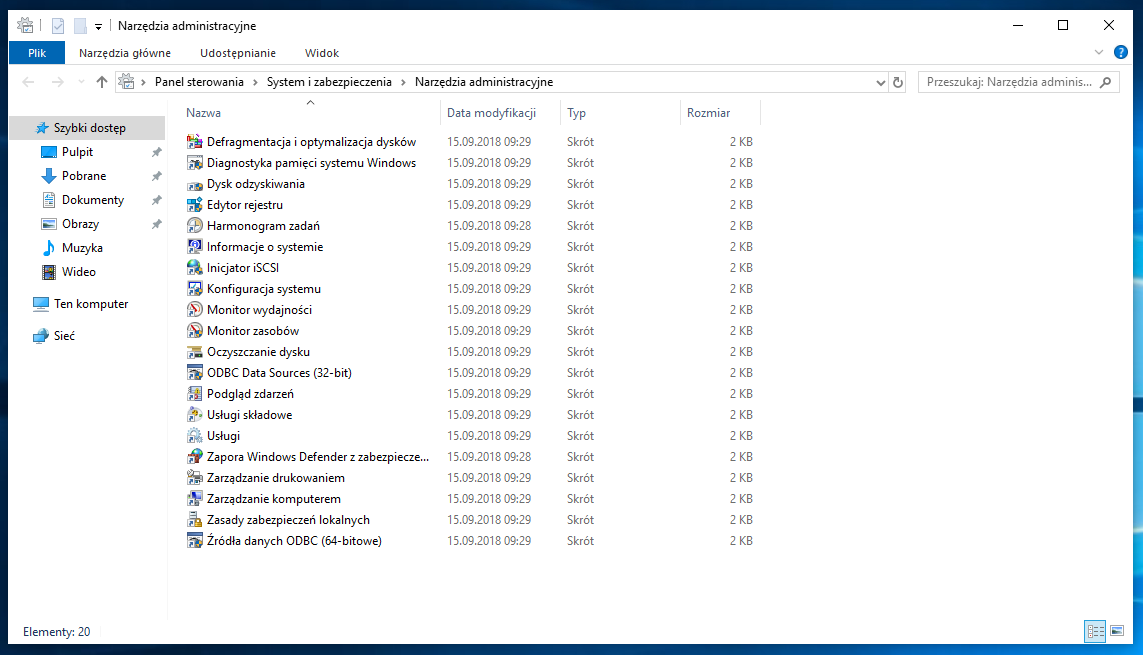Navigate to System i zabezpieczenia breadcrumb
1143x655 pixels.
point(329,82)
